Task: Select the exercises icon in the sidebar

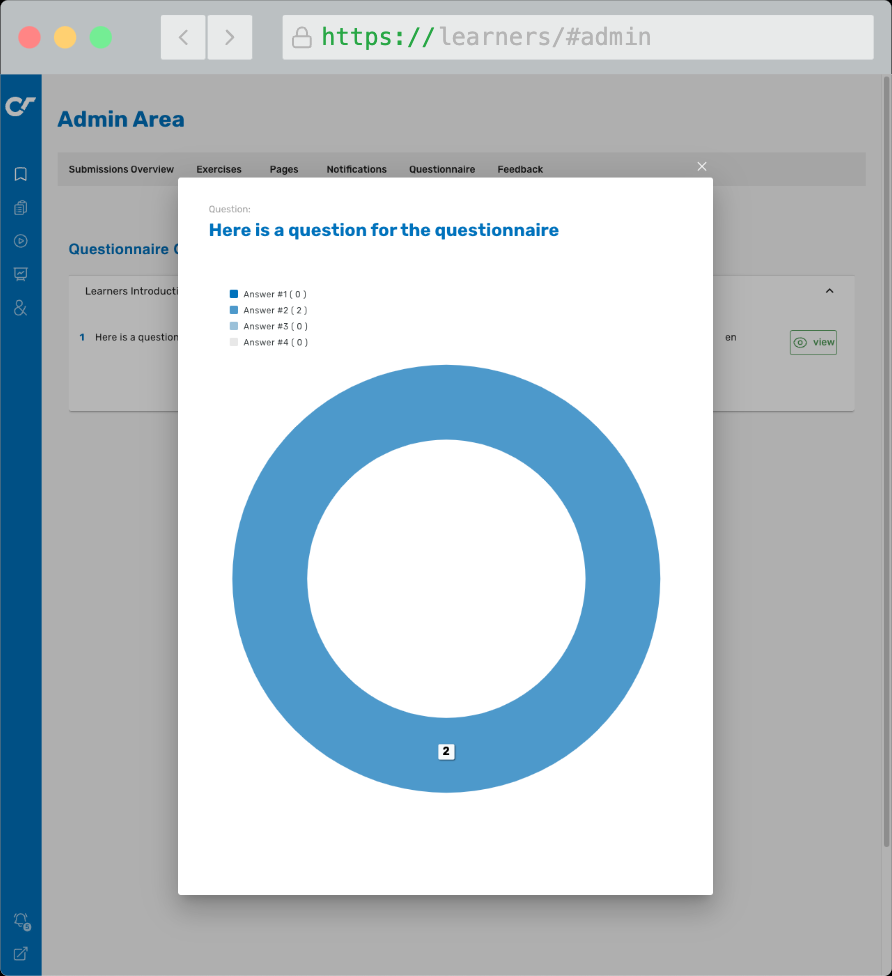Action: click(20, 207)
